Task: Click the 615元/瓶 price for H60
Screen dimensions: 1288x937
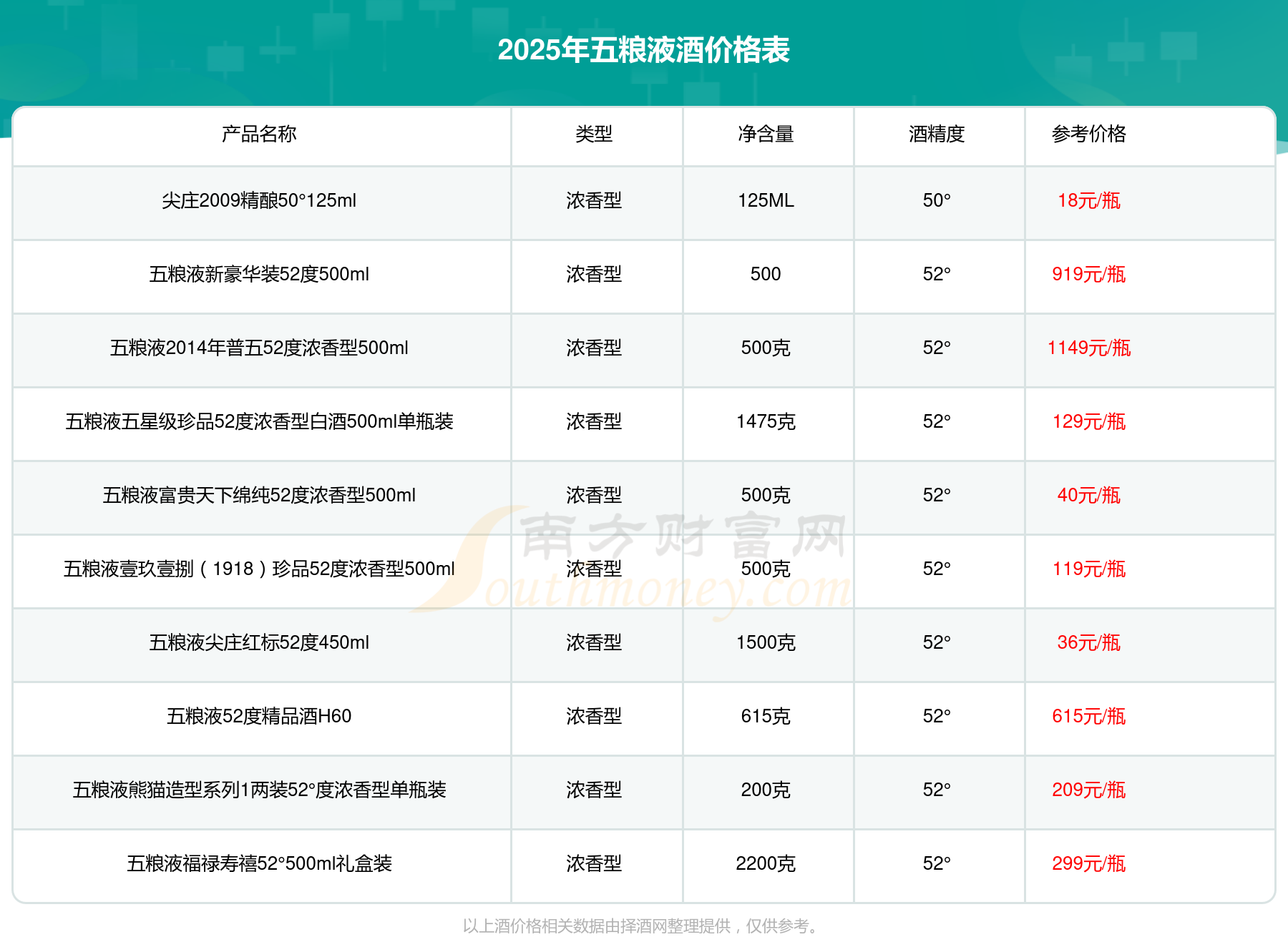Action: (x=1088, y=716)
